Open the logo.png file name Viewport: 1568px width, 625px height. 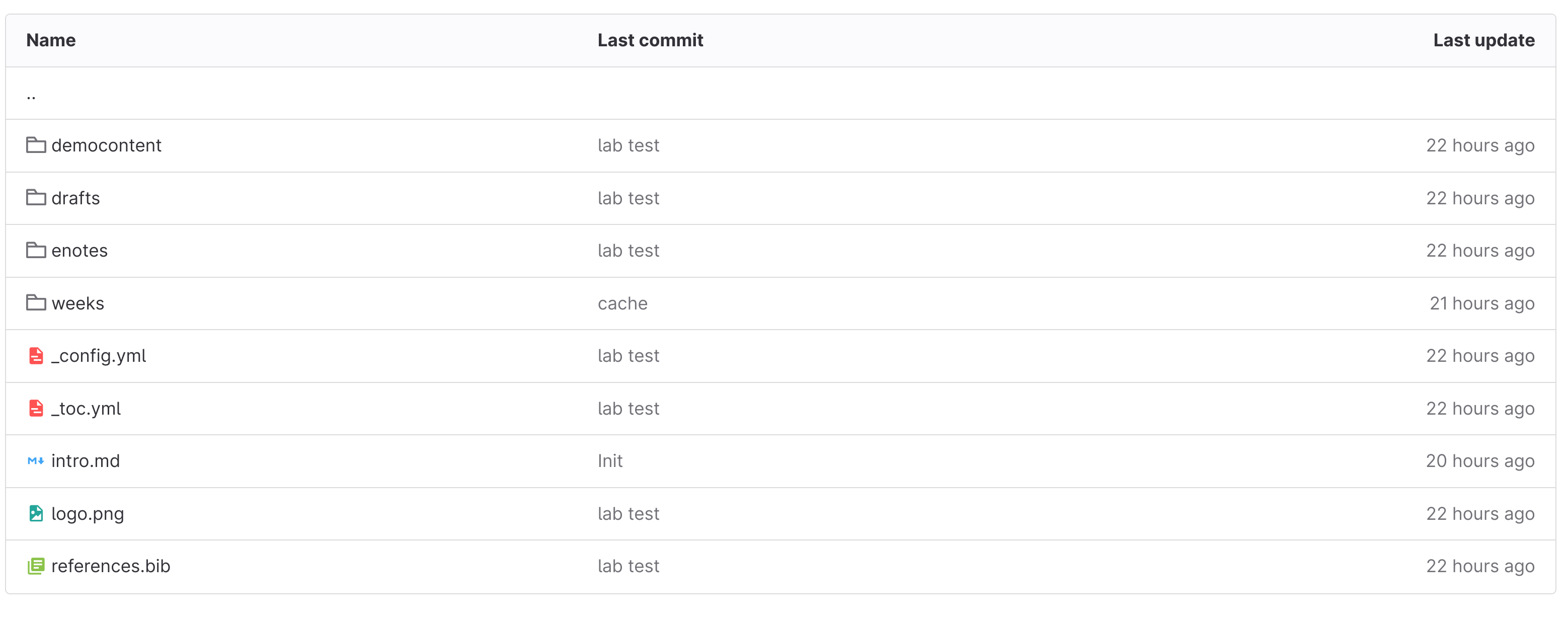[88, 514]
